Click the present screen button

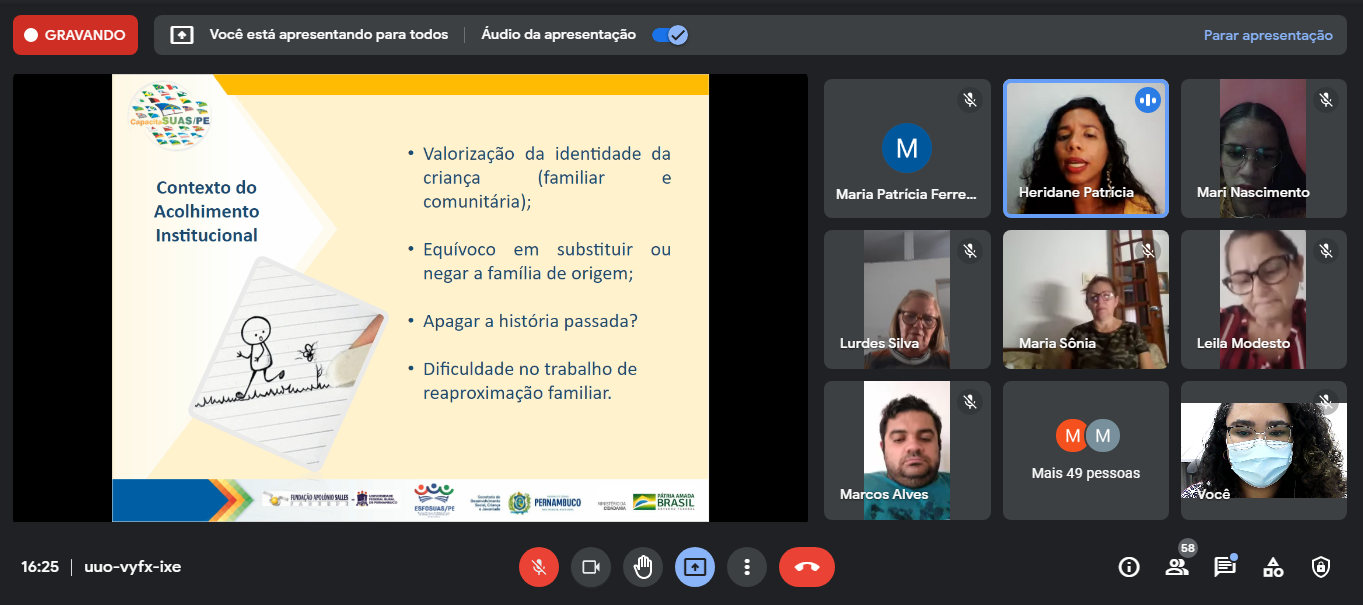tap(694, 567)
